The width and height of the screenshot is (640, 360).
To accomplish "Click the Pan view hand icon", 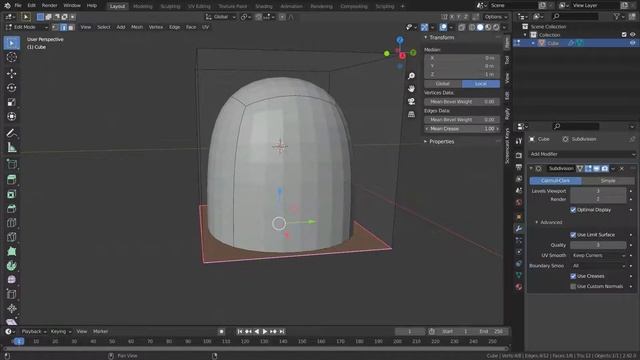I will click(411, 89).
